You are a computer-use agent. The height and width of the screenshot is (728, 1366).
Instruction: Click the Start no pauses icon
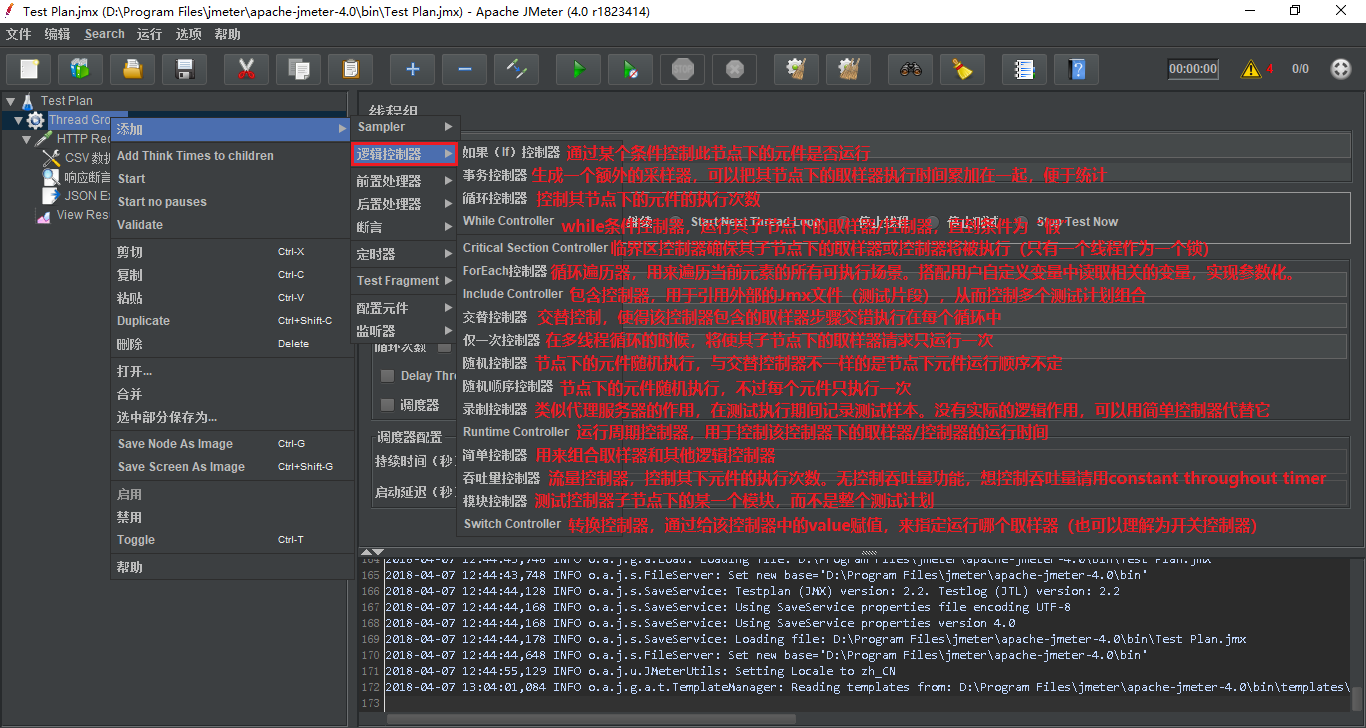coord(630,69)
